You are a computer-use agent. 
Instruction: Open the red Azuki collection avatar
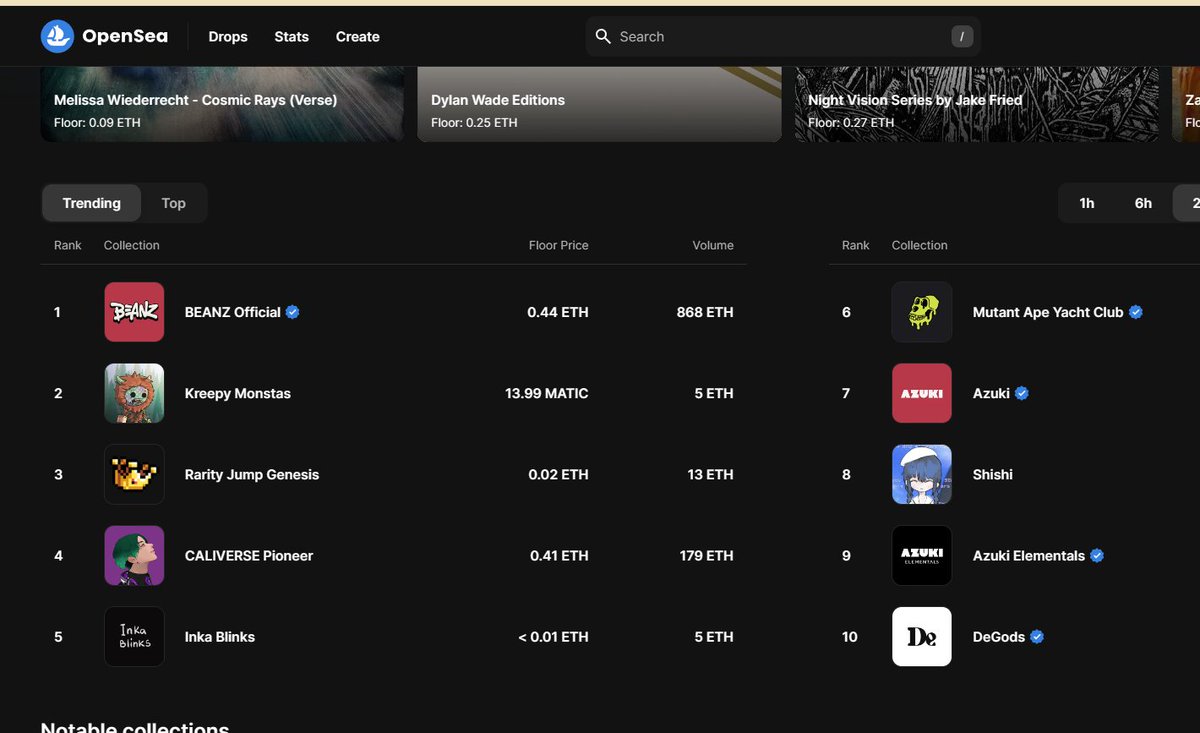[x=922, y=393]
